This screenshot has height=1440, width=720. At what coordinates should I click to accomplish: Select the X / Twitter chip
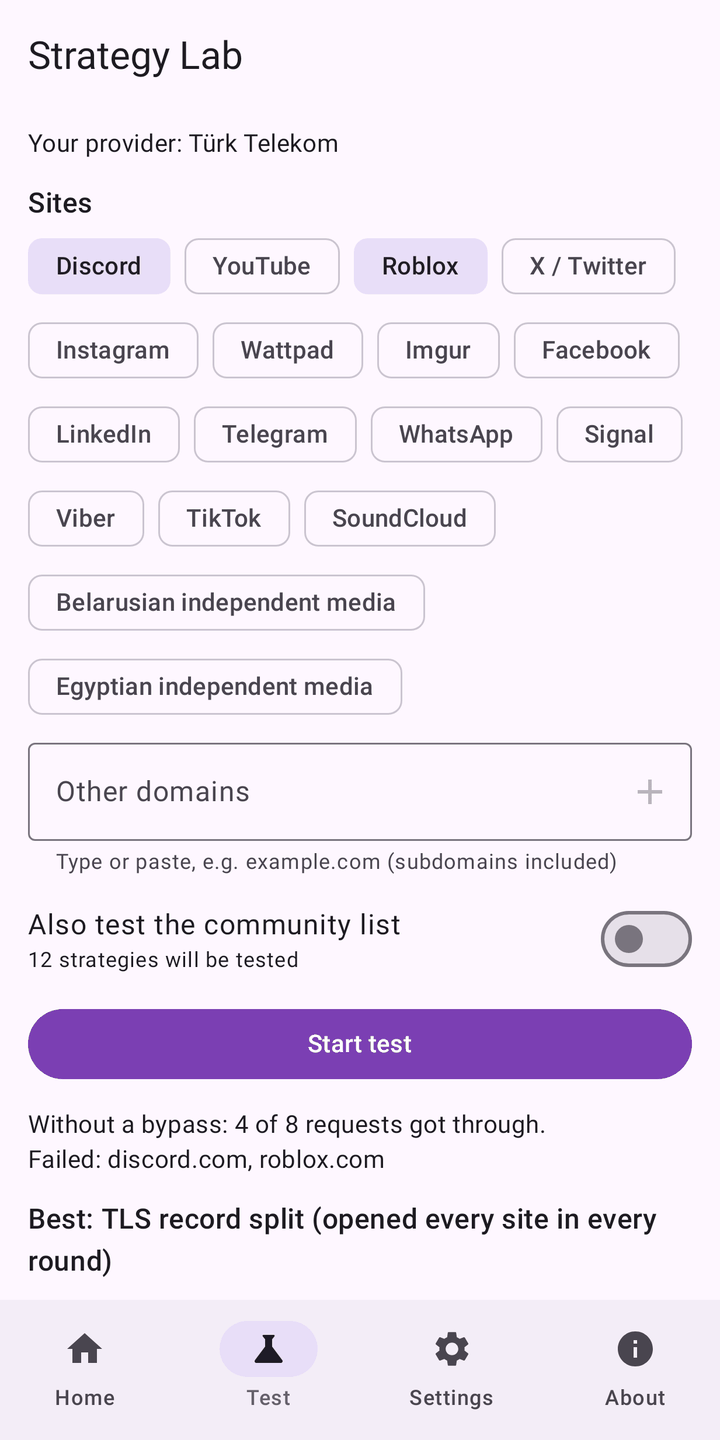coord(588,266)
